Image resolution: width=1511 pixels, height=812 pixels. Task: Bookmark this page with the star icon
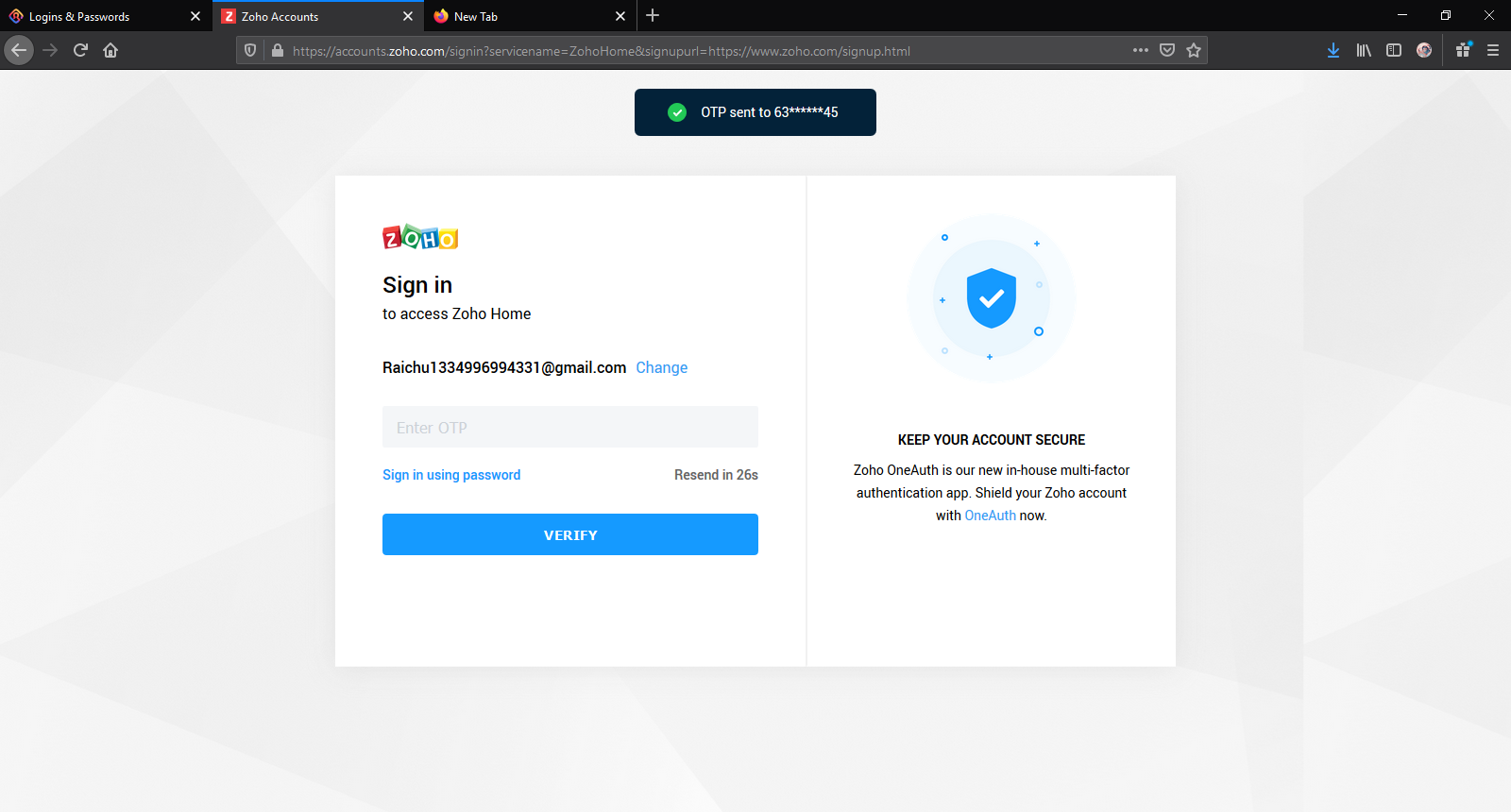[1194, 50]
